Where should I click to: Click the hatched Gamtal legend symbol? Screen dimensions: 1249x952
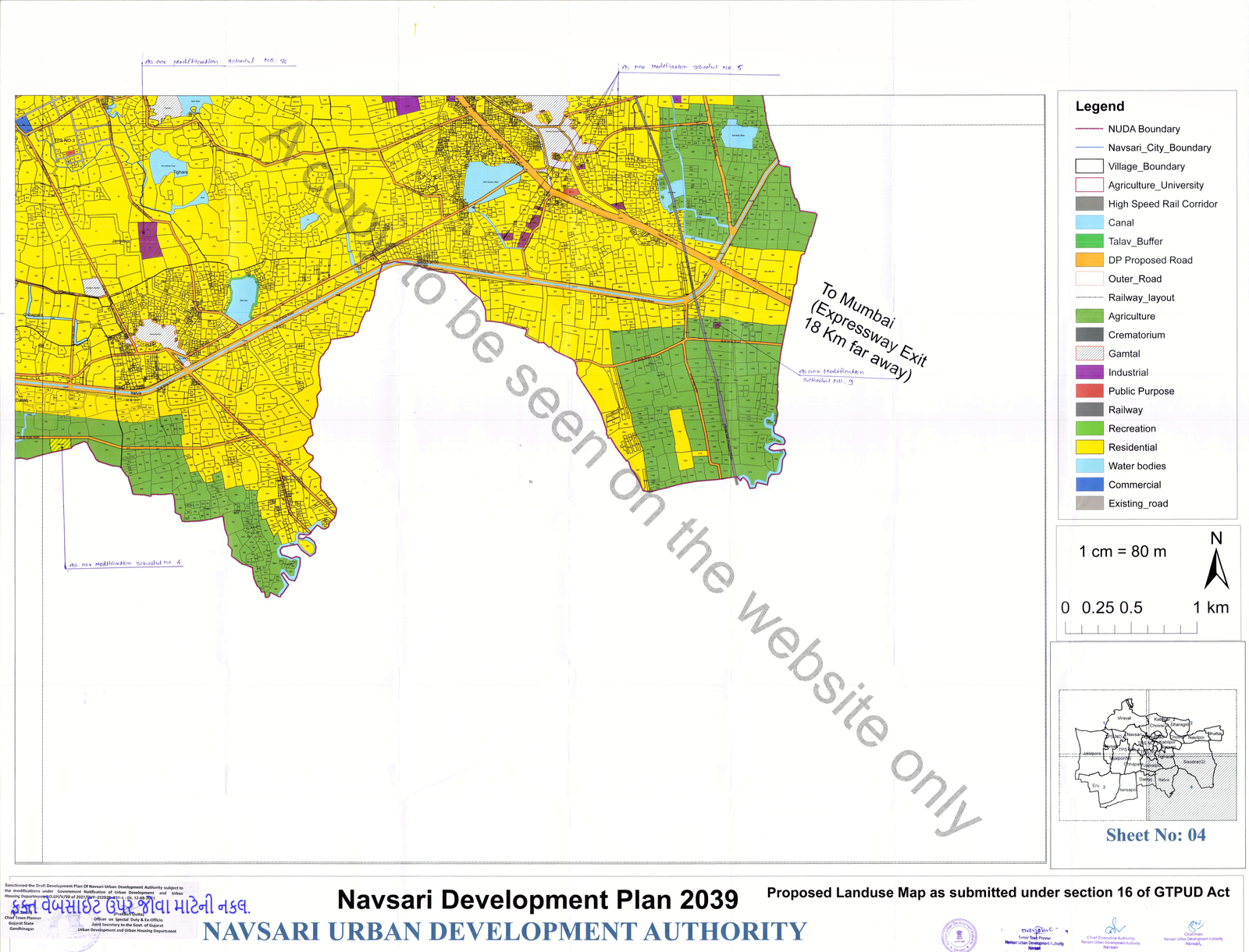point(1089,353)
